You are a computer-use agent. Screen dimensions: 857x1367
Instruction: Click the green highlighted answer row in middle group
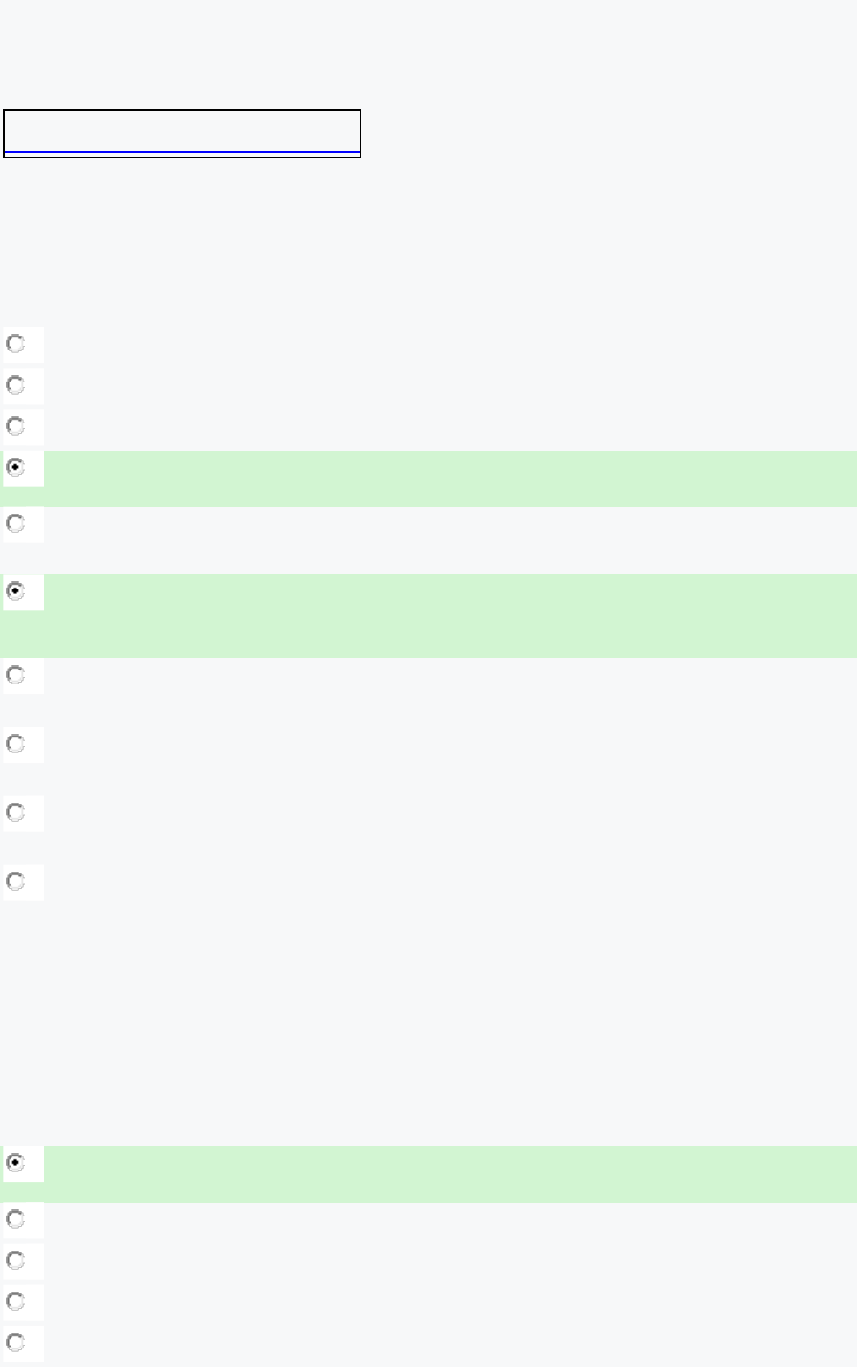point(450,615)
